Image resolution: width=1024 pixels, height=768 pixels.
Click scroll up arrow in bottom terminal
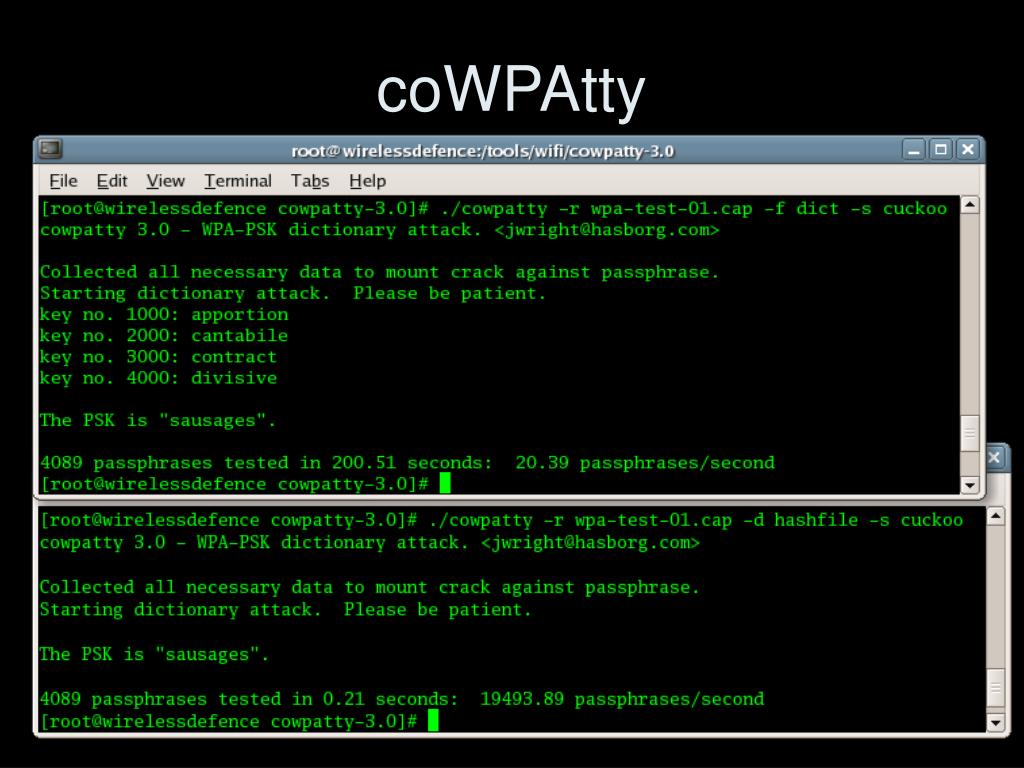pyautogui.click(x=995, y=517)
